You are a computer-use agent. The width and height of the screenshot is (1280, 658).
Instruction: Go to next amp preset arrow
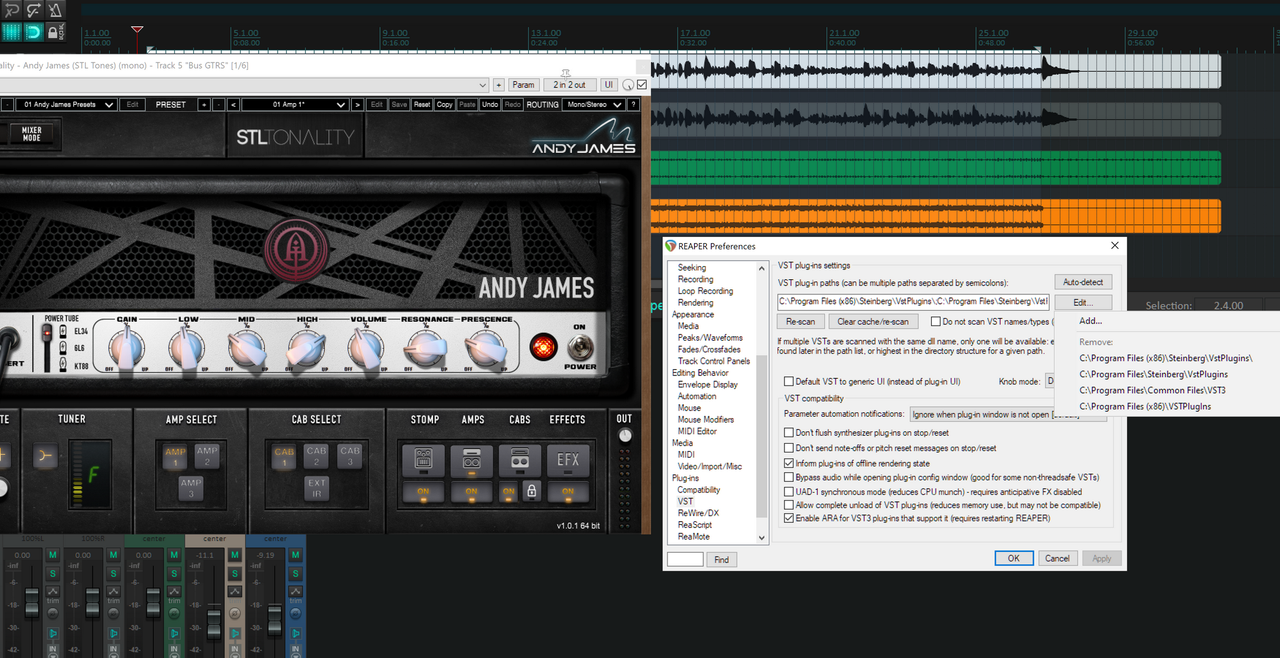(x=357, y=104)
